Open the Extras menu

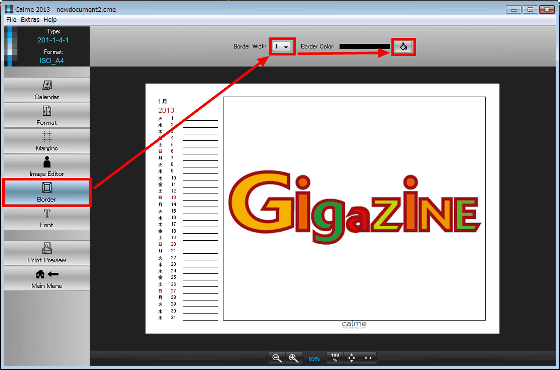pos(30,20)
